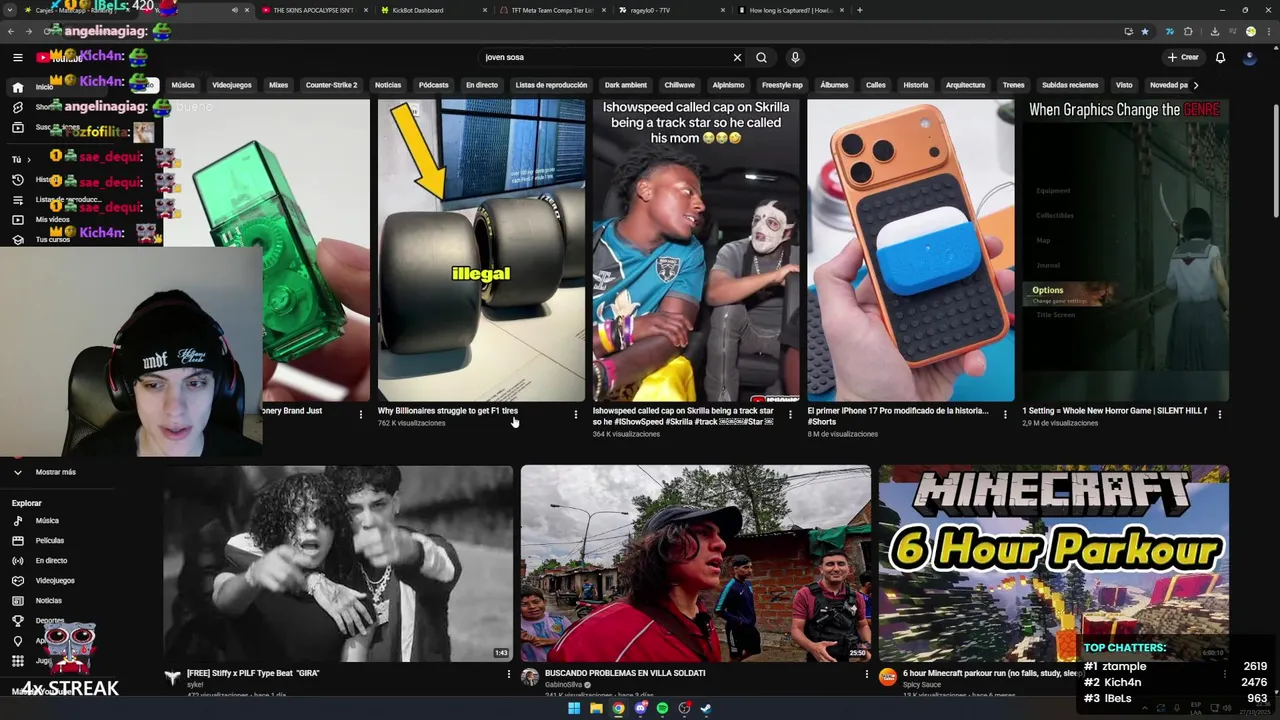The width and height of the screenshot is (1280, 720).
Task: Open the syke! channel avatar
Action: (x=172, y=678)
